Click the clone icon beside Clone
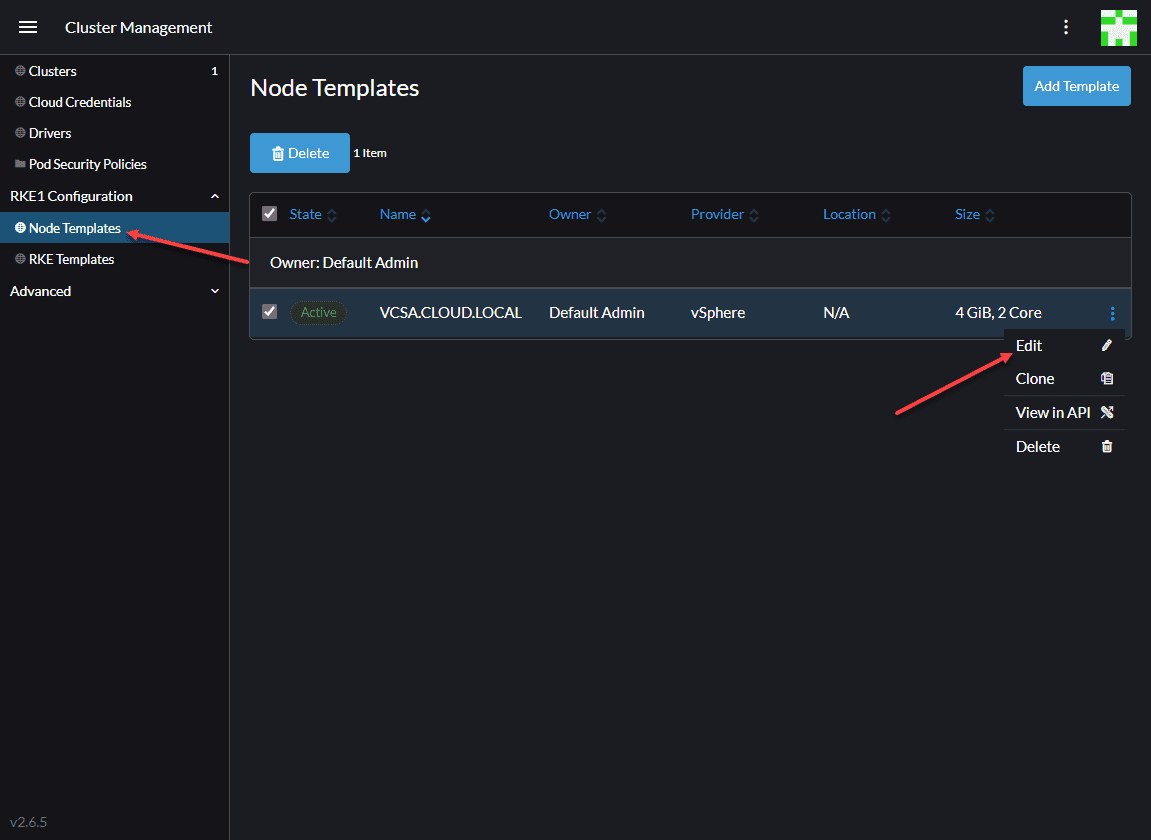 (x=1107, y=379)
